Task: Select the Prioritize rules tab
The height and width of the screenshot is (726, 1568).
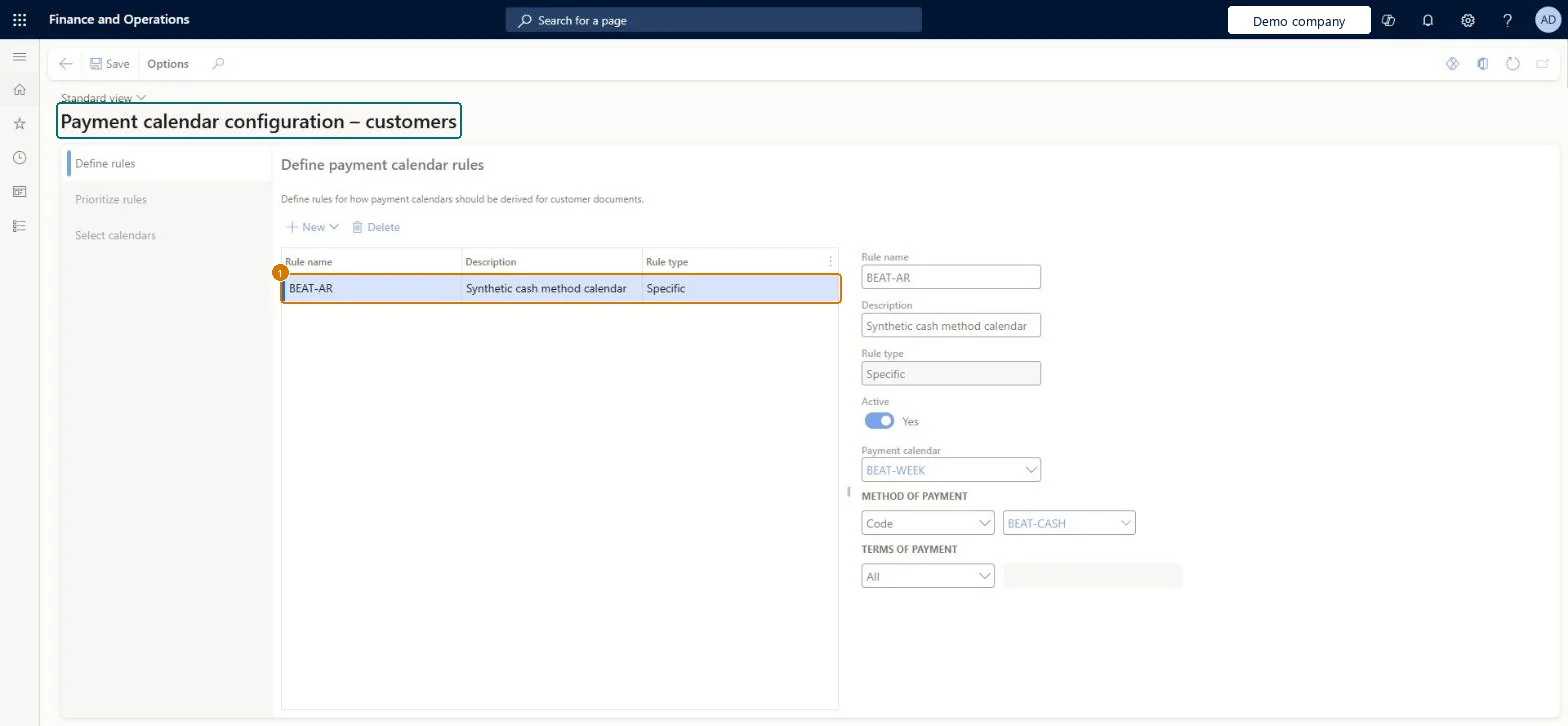Action: pos(168,199)
